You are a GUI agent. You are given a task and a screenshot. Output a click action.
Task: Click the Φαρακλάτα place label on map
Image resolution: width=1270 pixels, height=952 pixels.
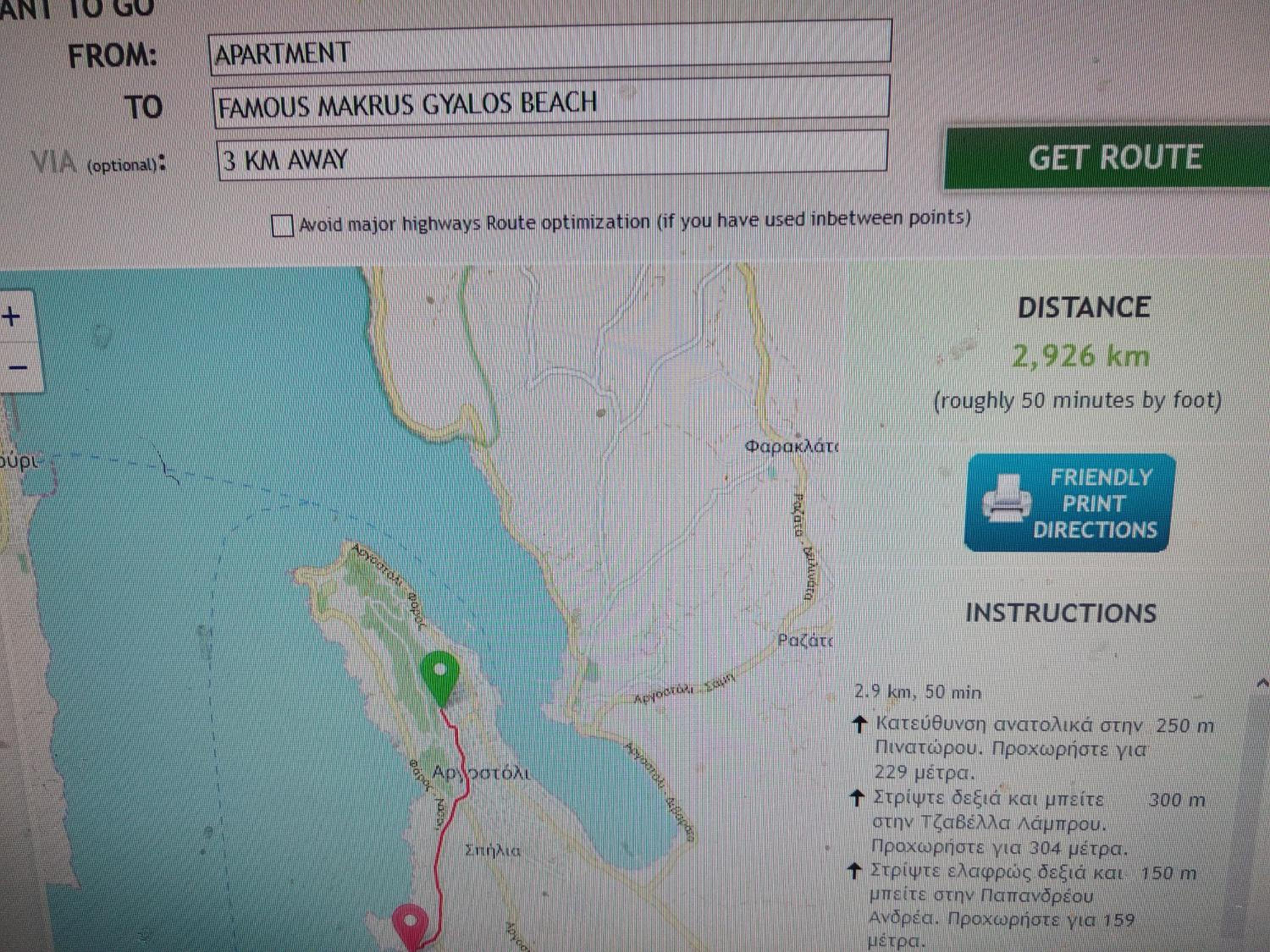coord(791,446)
